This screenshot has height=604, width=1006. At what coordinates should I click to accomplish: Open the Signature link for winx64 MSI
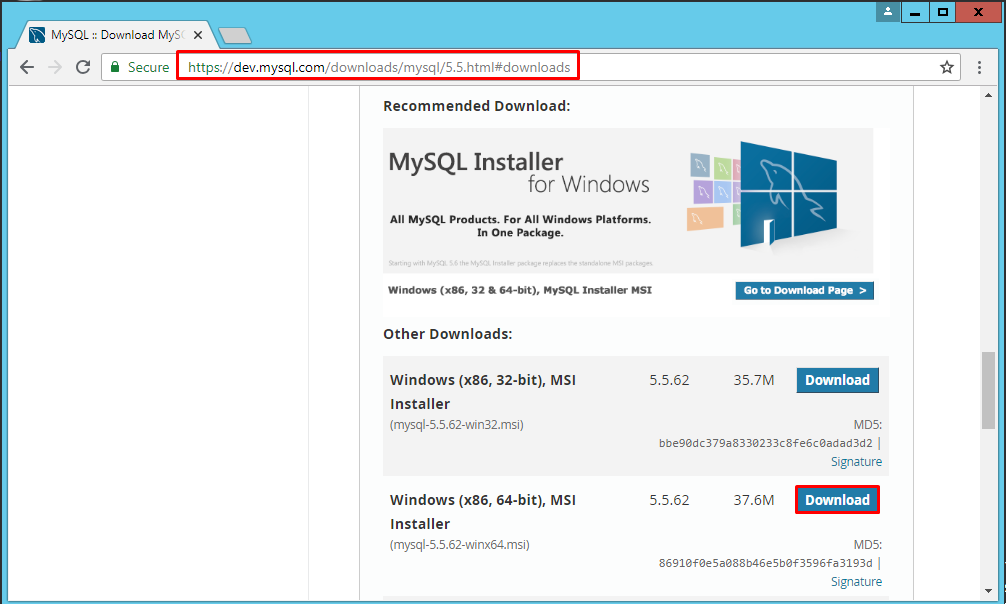tap(856, 582)
